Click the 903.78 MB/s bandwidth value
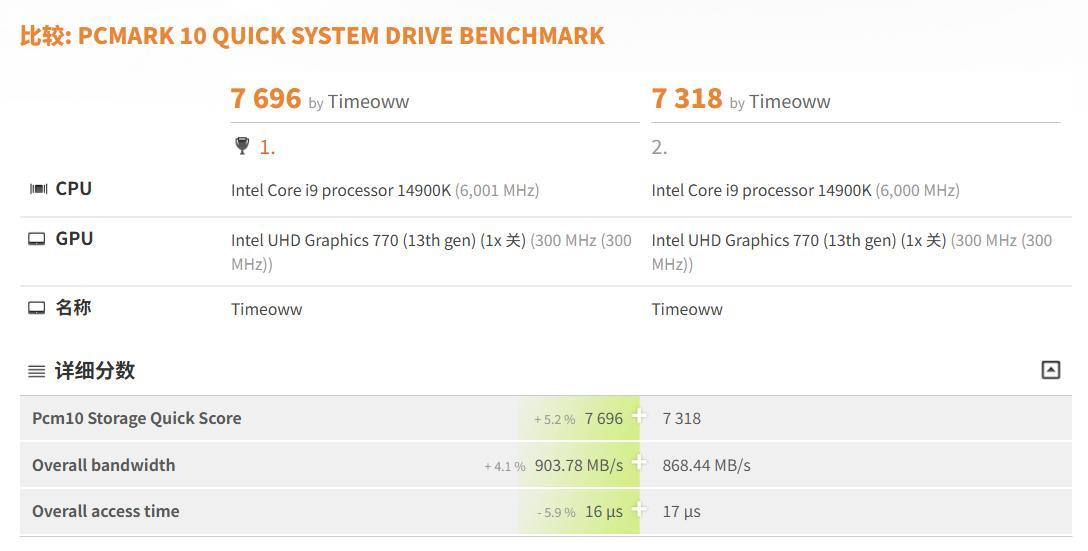 point(579,466)
